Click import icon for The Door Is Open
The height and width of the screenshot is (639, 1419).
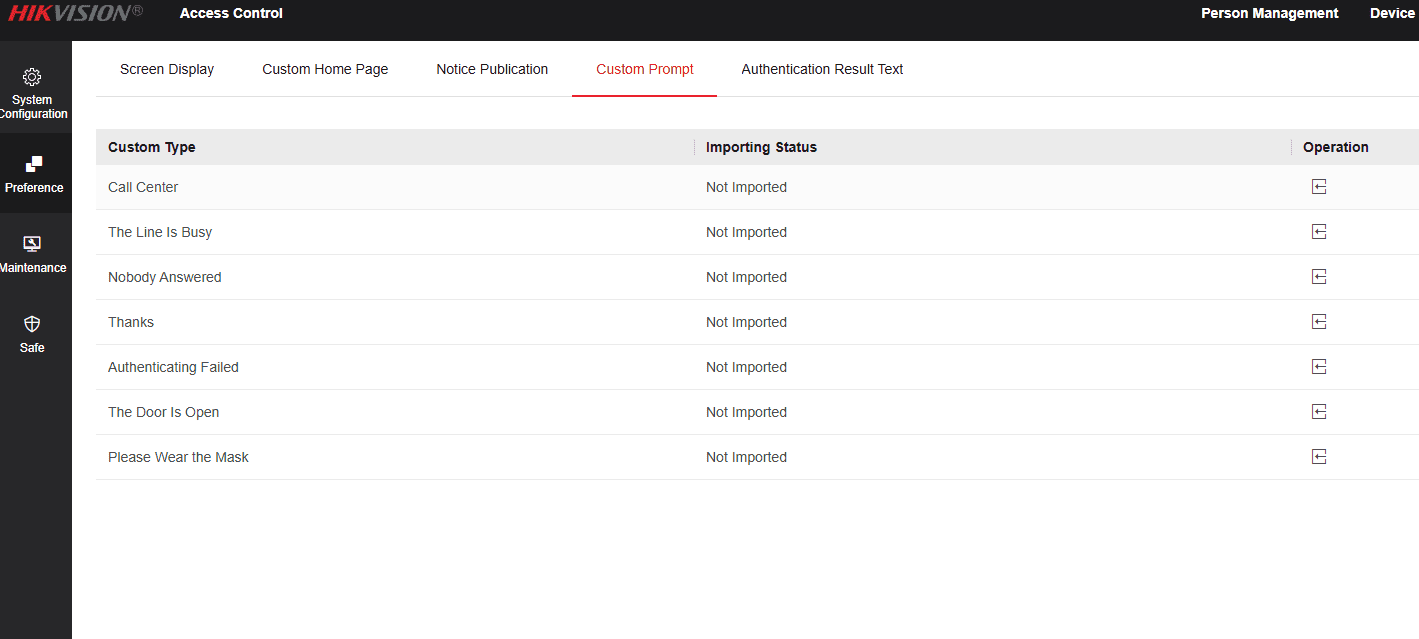pyautogui.click(x=1319, y=412)
